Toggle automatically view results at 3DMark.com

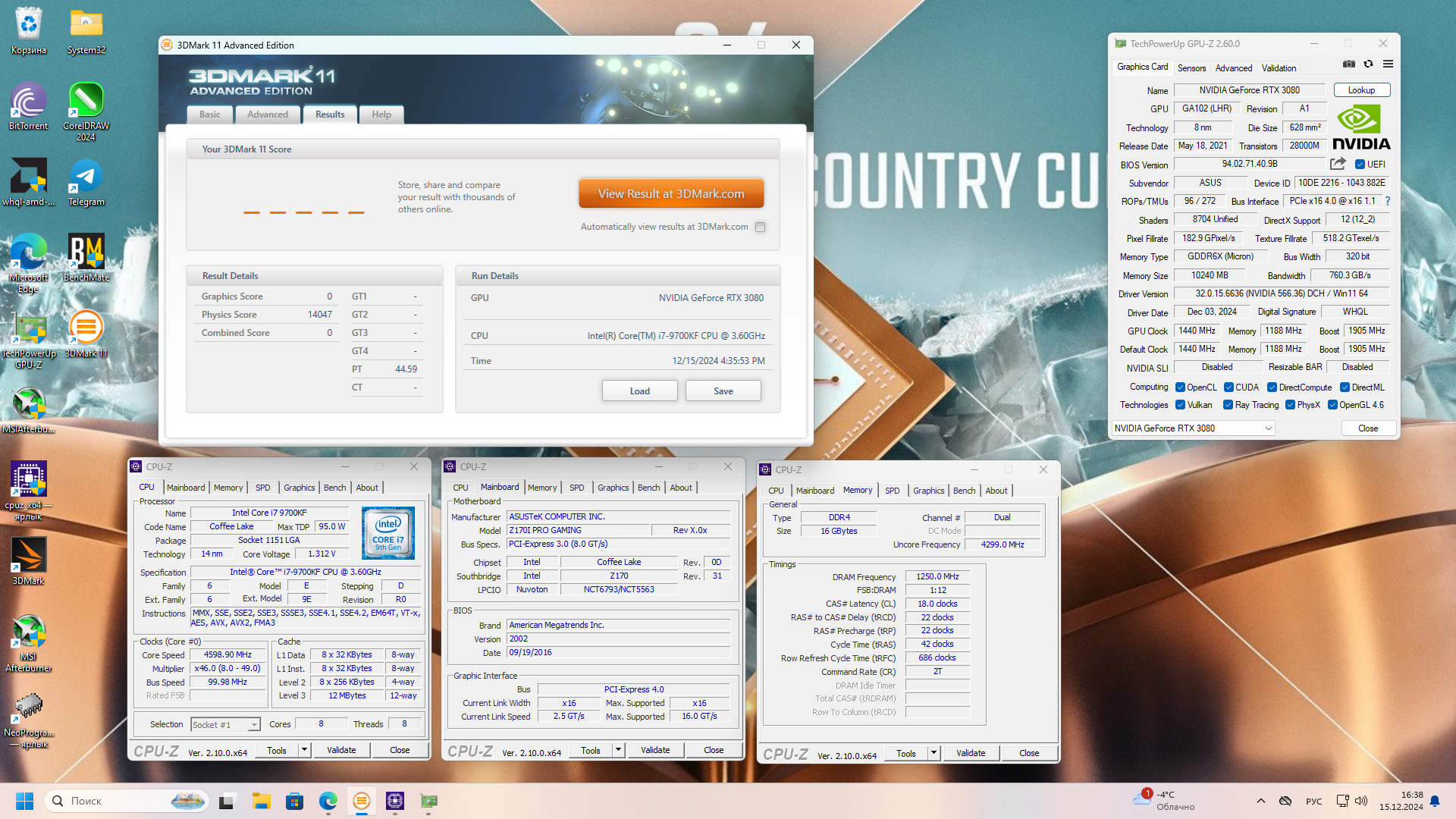pos(761,227)
